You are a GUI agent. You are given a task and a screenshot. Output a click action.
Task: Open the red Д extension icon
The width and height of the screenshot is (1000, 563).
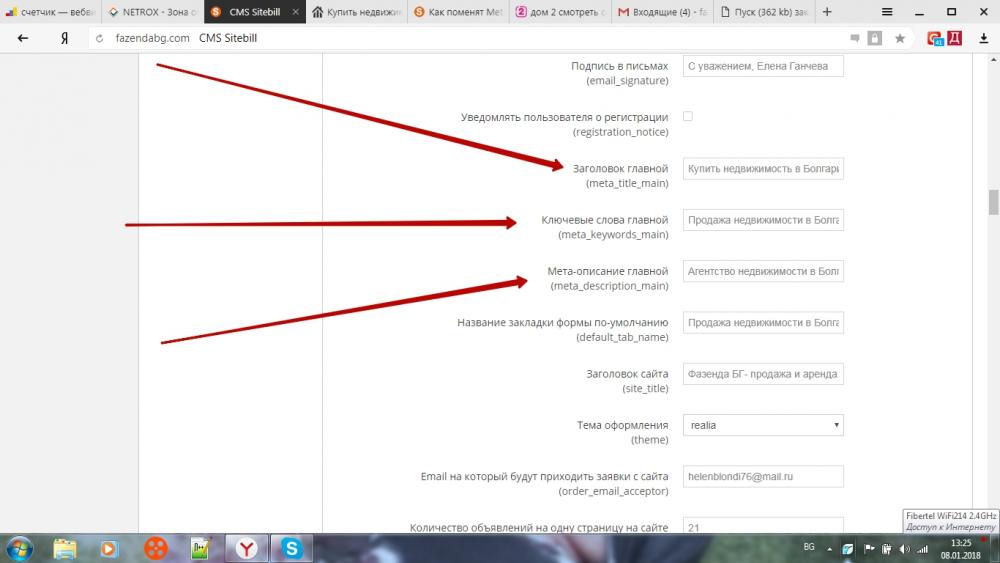pos(954,38)
